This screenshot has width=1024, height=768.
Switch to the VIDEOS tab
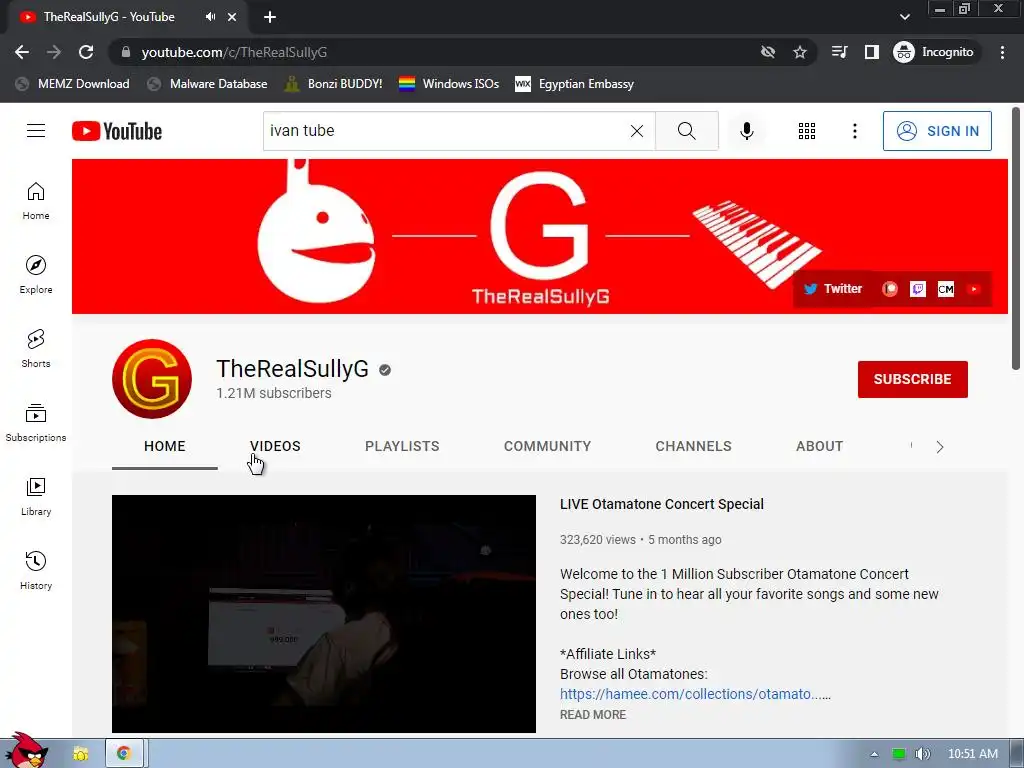pyautogui.click(x=275, y=446)
